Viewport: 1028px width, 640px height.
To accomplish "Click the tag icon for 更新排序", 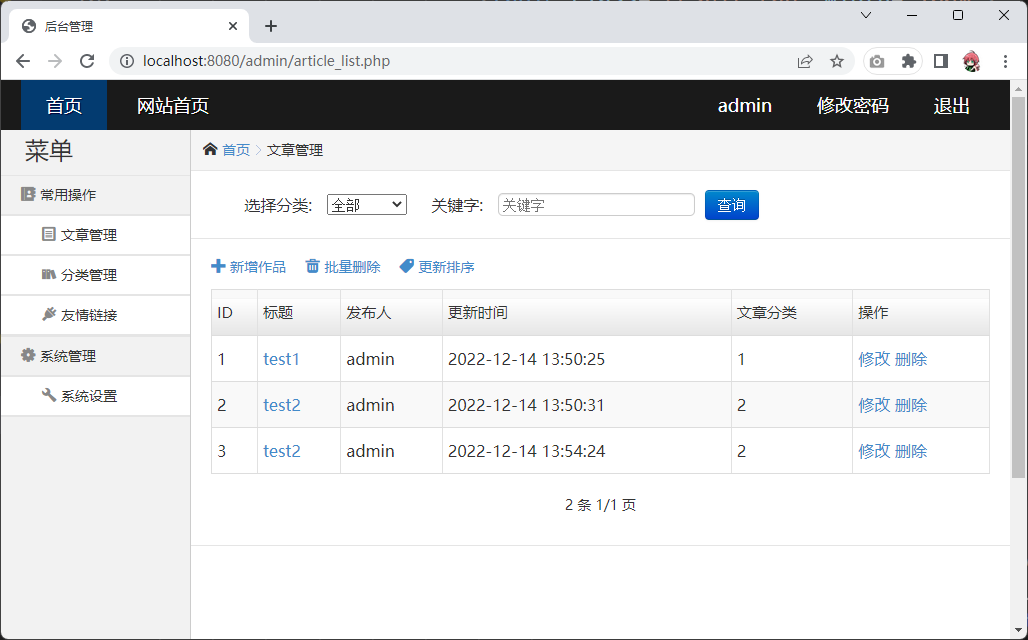I will coord(406,267).
